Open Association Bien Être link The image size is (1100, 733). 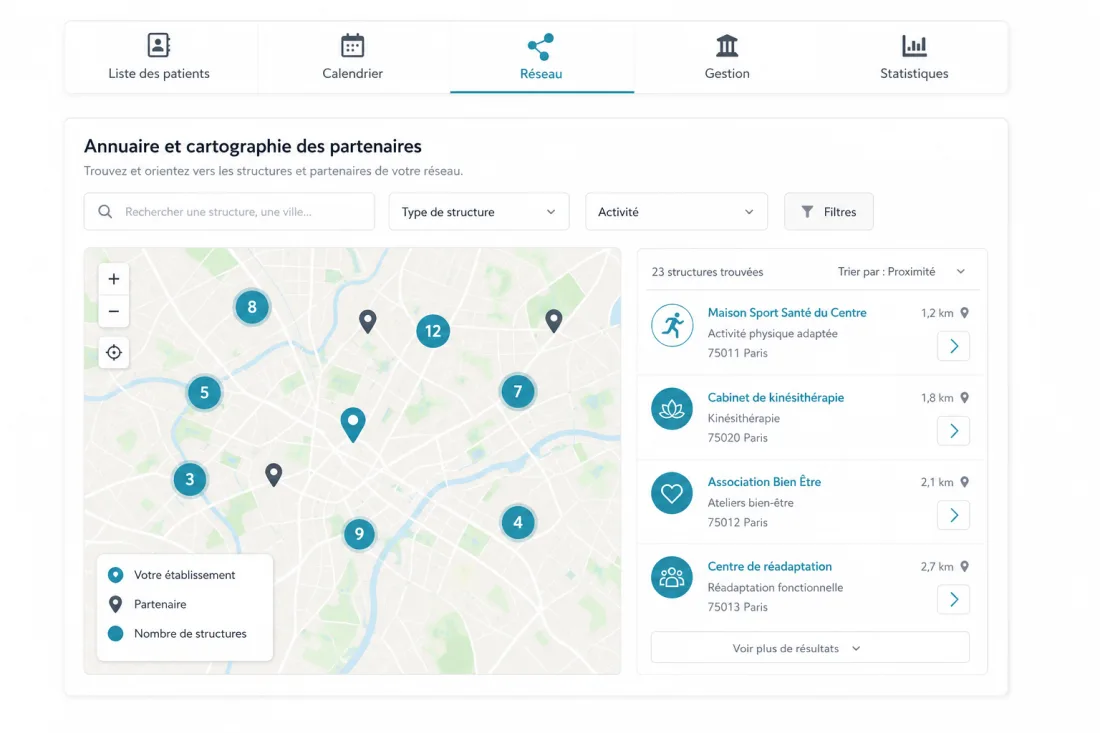pyautogui.click(x=764, y=482)
